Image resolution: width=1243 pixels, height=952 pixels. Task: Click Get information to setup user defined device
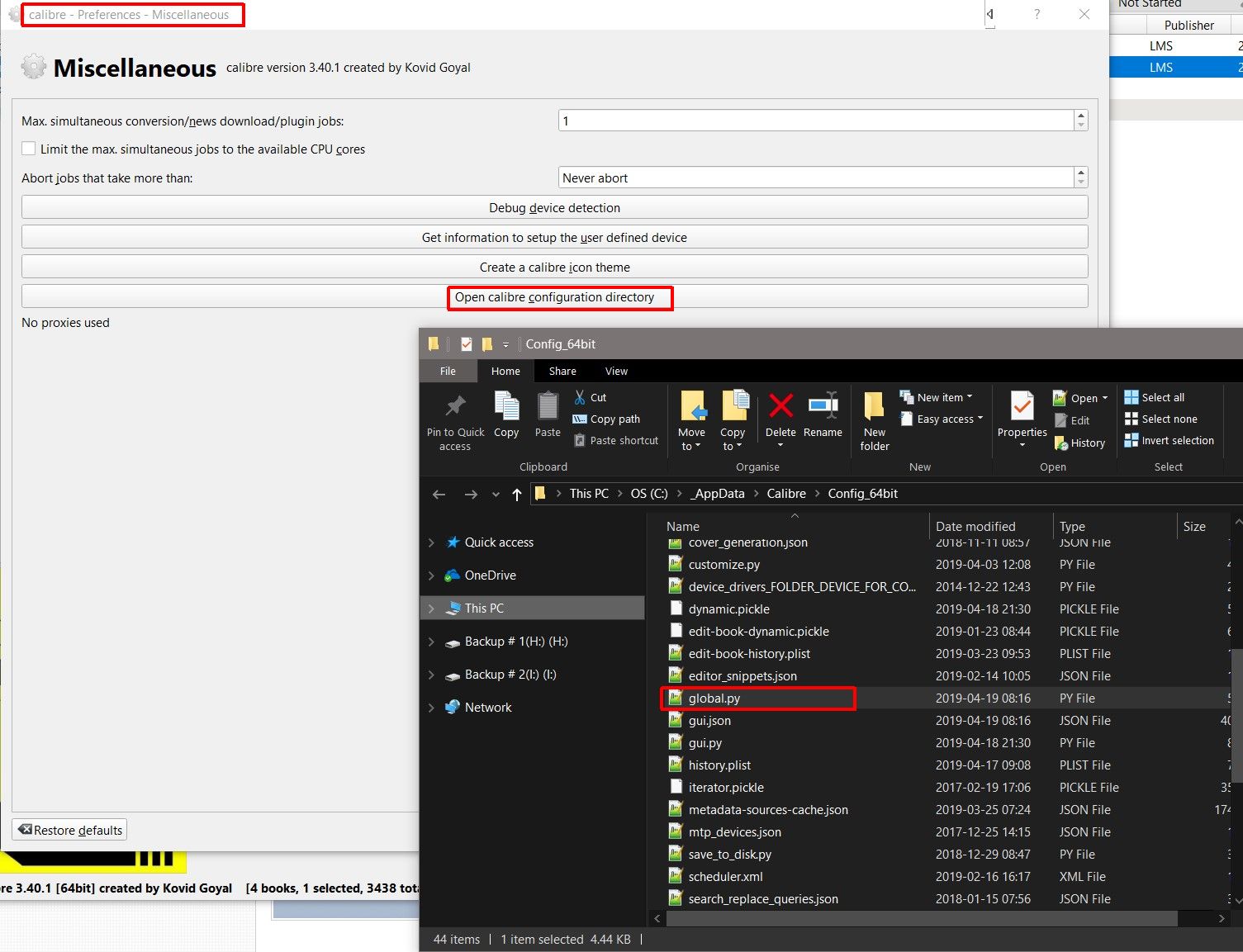[x=554, y=237]
